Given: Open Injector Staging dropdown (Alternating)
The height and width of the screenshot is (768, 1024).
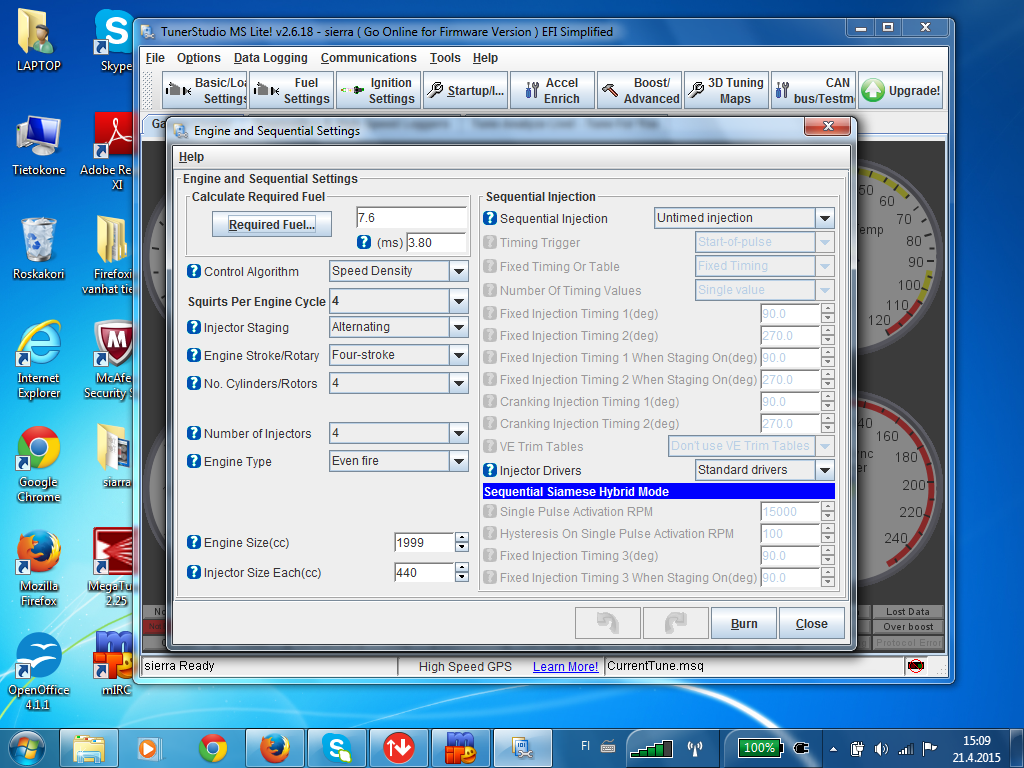Looking at the screenshot, I should pos(398,327).
